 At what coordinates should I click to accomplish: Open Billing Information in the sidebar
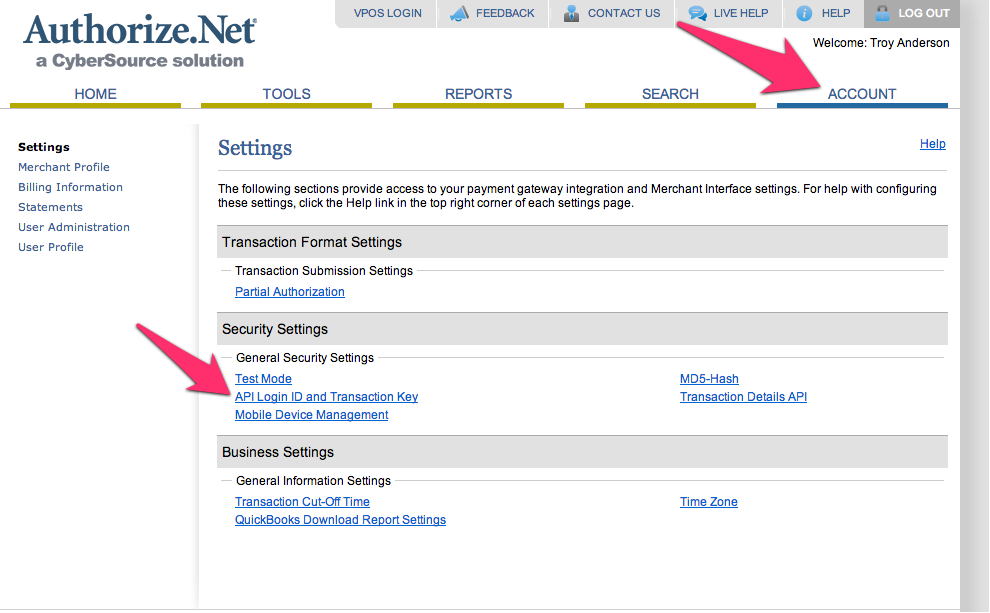70,187
